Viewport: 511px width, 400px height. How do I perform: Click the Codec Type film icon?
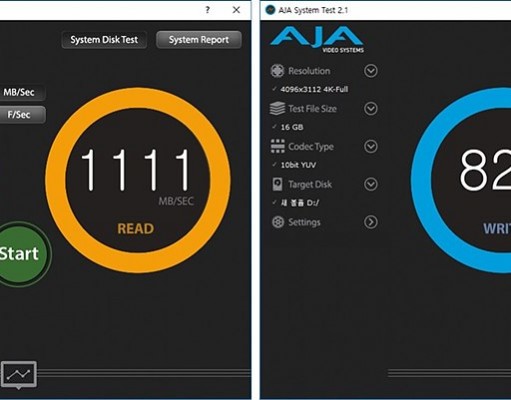(x=278, y=146)
